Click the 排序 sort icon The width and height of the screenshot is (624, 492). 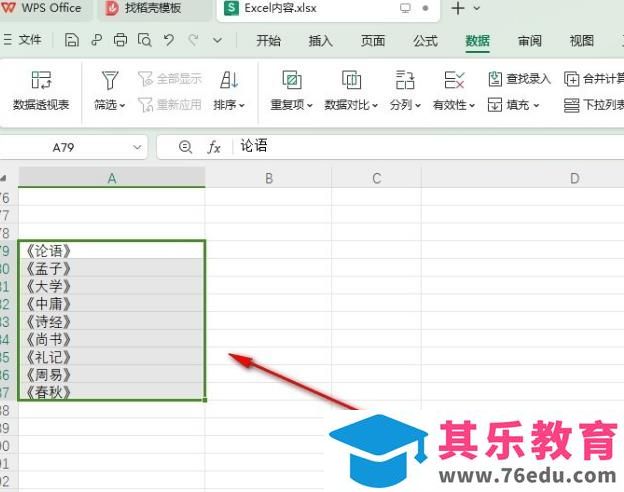point(229,80)
